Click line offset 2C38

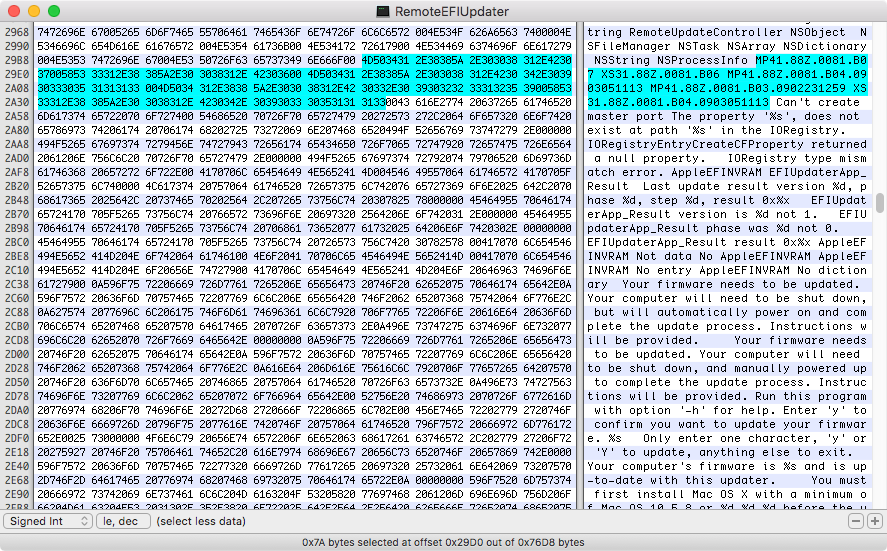pos(17,284)
